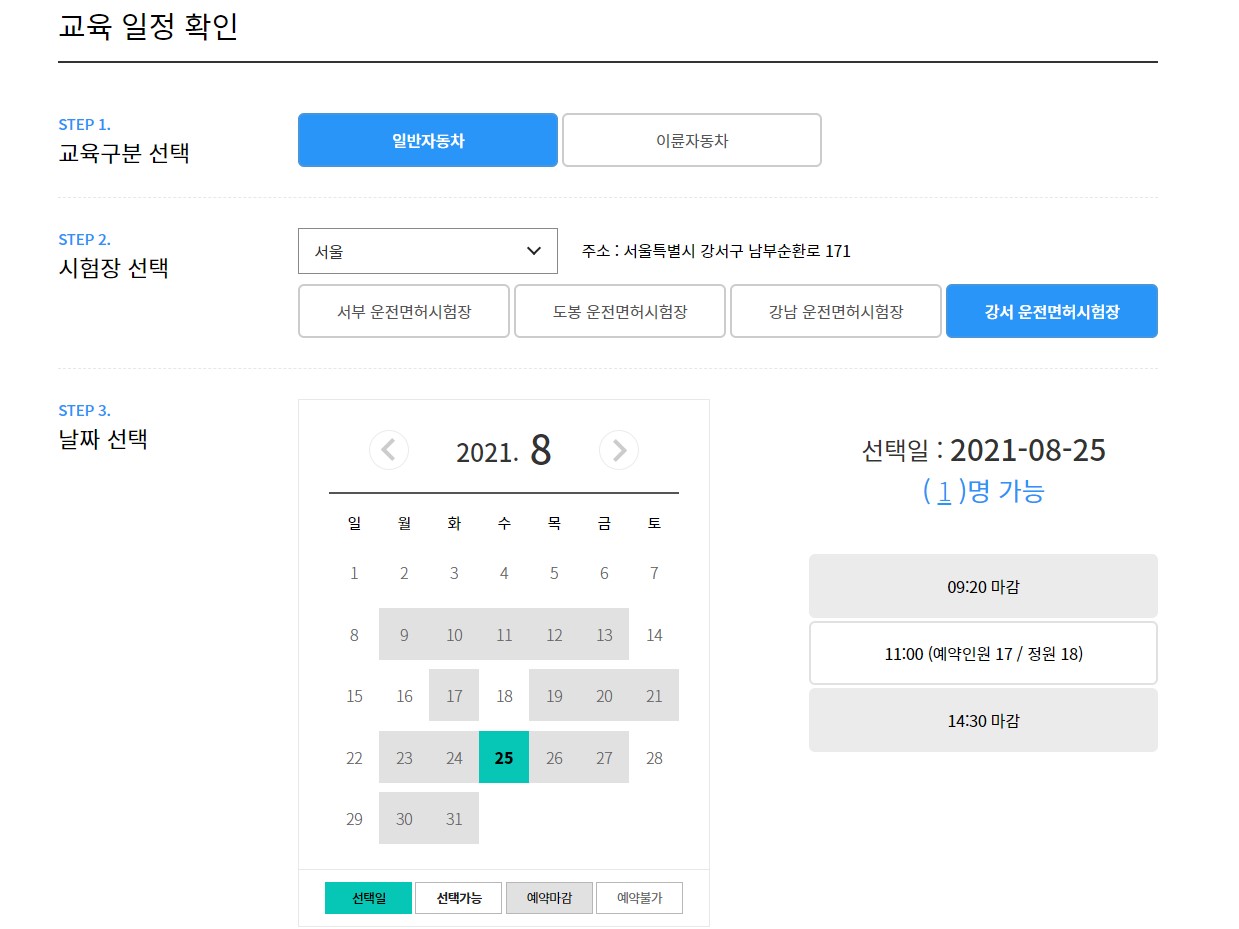Click the 선택일 legend swatch
This screenshot has height=929, width=1239.
(368, 898)
